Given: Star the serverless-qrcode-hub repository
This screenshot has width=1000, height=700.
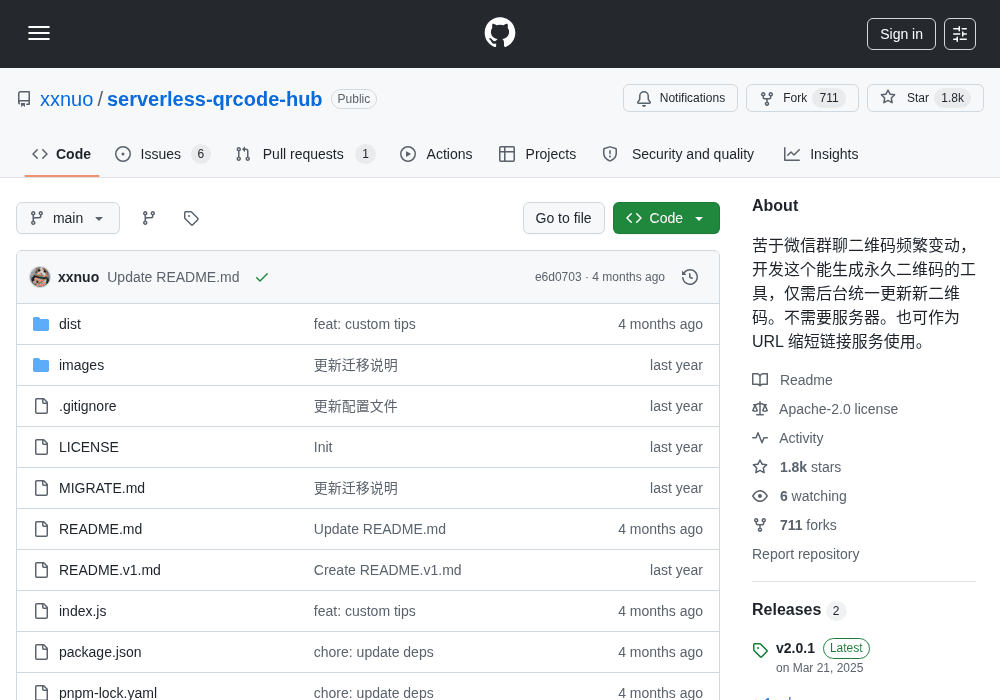Looking at the screenshot, I should tap(925, 98).
